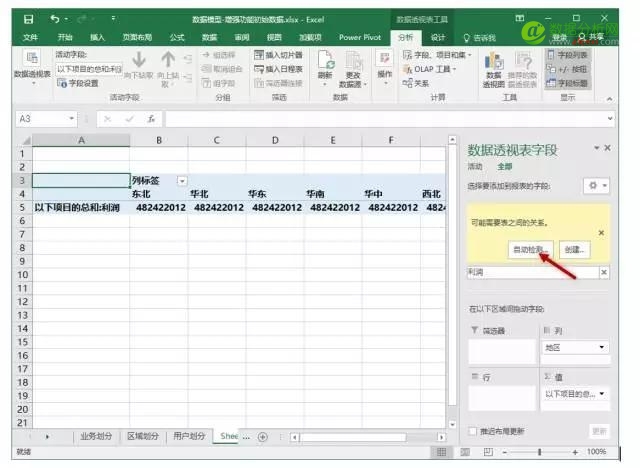Switch to Page Layout view in status bar

465,452
